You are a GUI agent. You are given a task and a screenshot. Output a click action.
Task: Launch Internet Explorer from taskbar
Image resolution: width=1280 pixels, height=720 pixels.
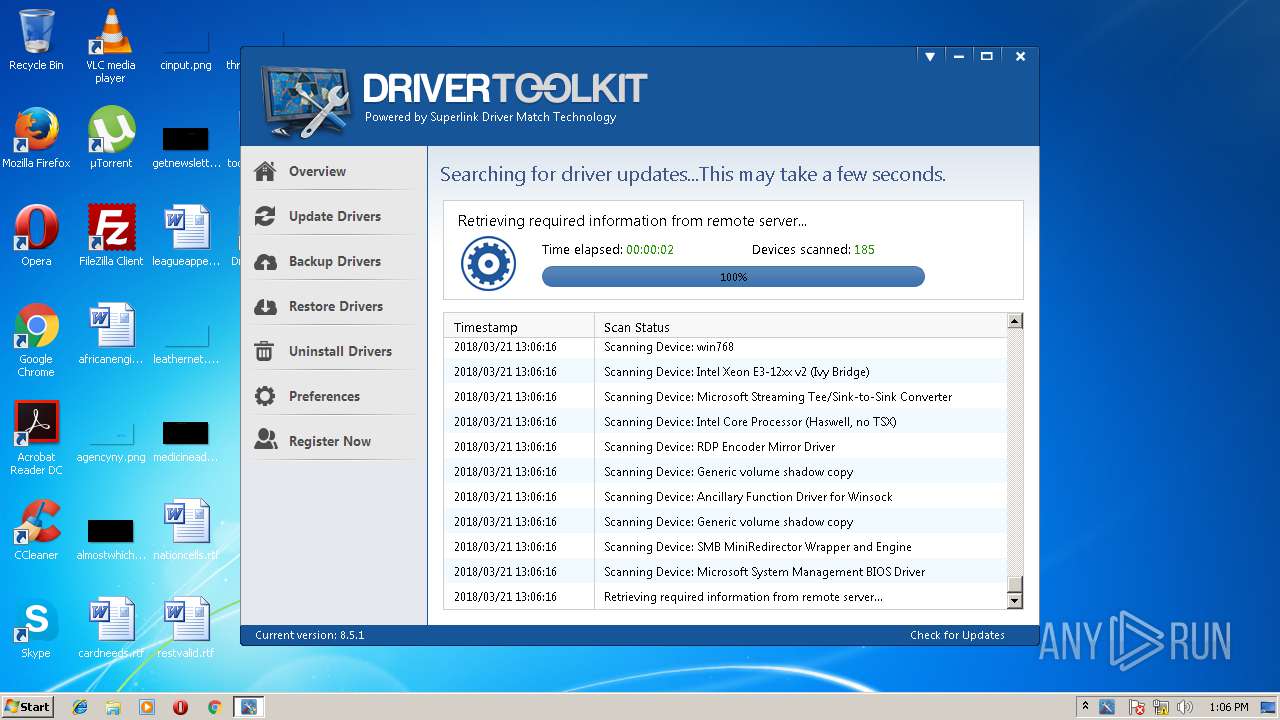80,707
